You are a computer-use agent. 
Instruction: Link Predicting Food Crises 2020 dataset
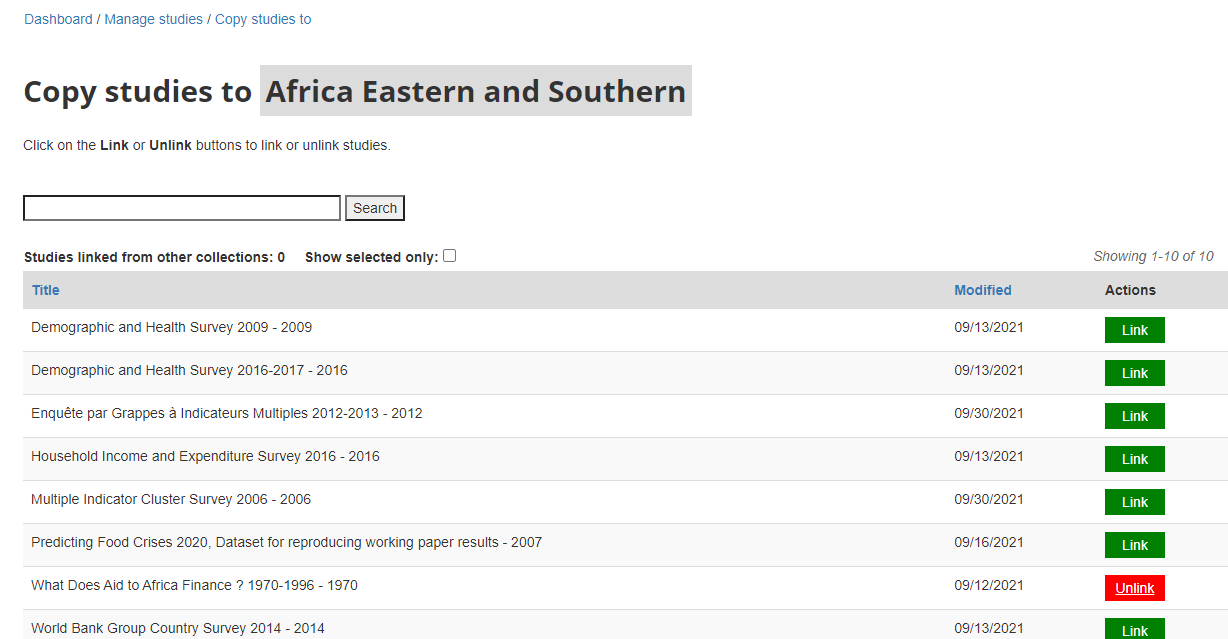coord(1135,545)
